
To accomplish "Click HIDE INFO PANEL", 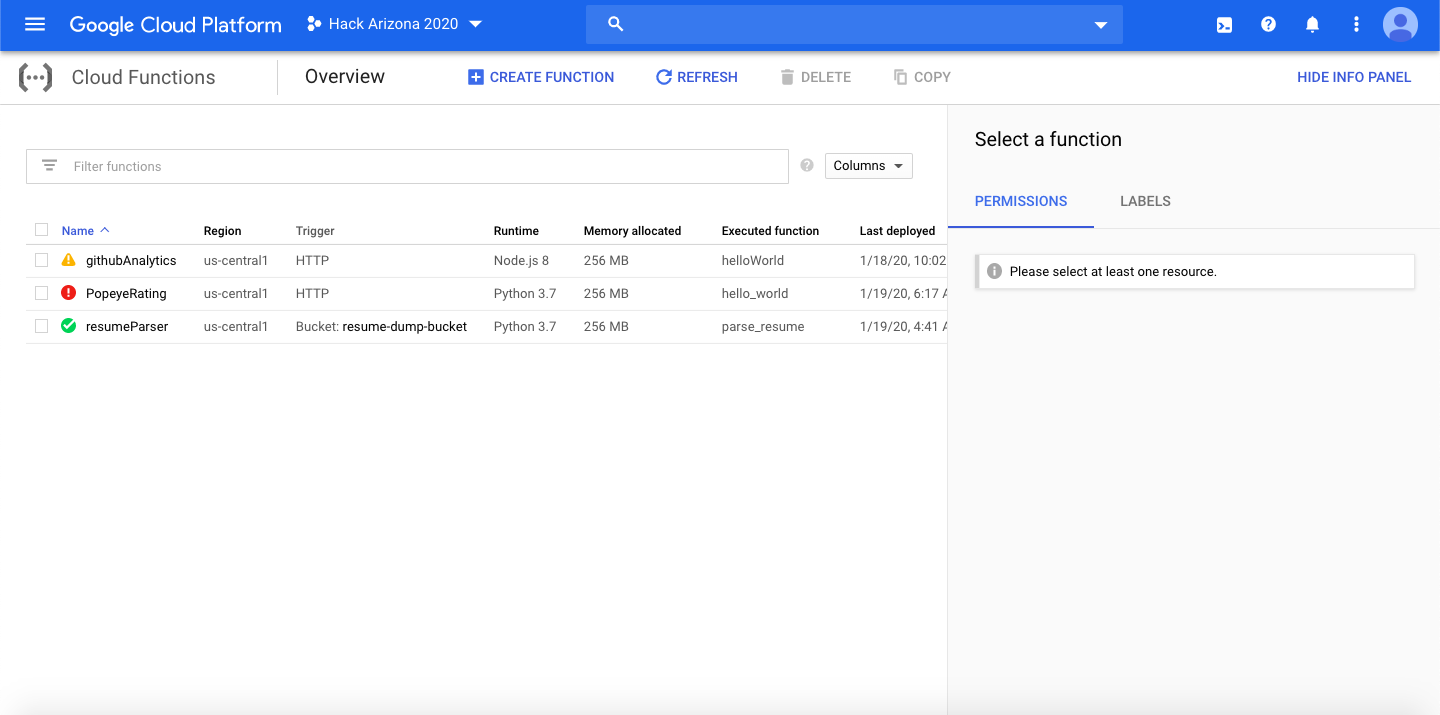I will click(1354, 77).
